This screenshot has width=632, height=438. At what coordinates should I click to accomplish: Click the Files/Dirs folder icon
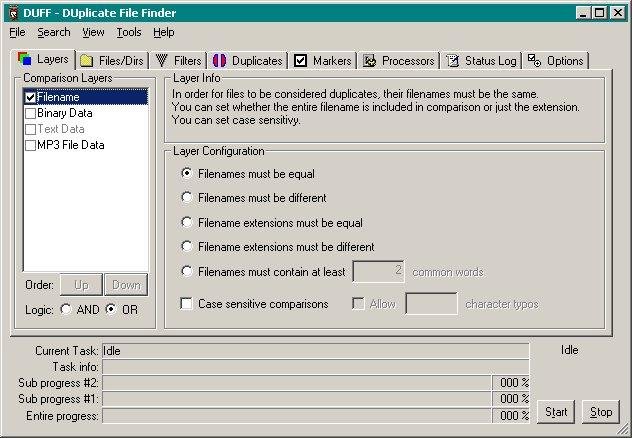pyautogui.click(x=87, y=61)
